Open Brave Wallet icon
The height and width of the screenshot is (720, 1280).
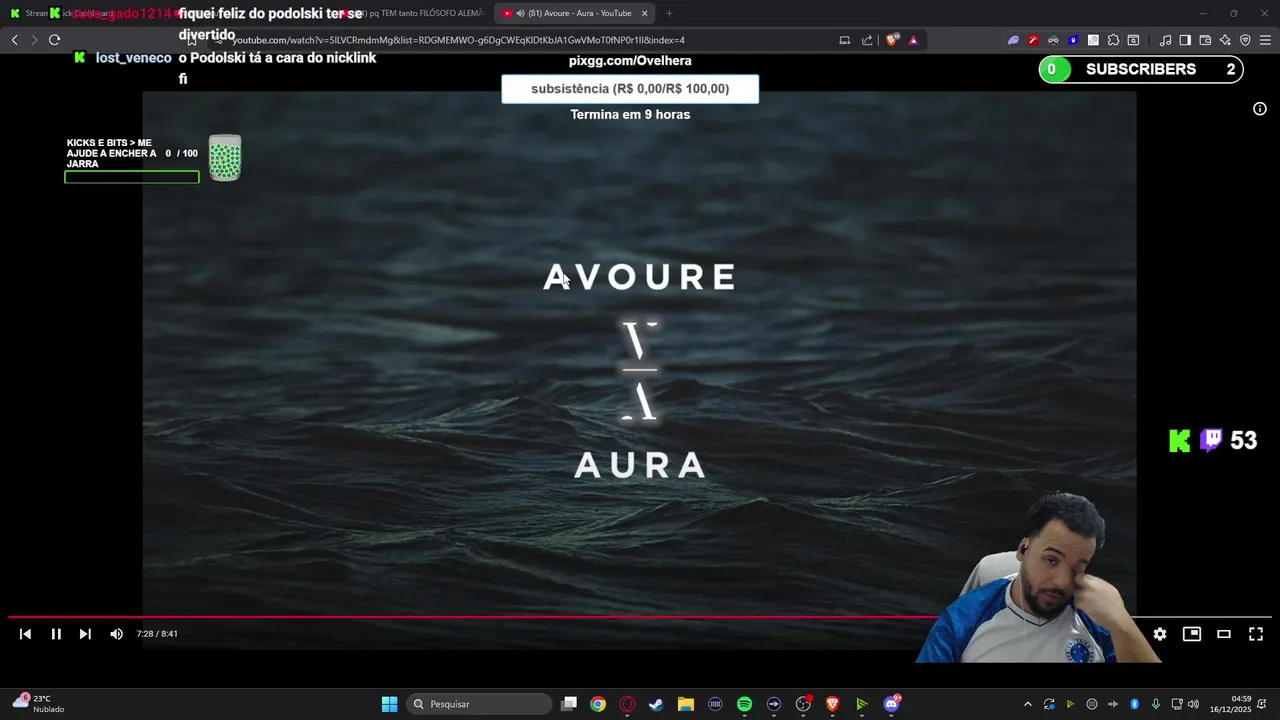tap(1205, 40)
